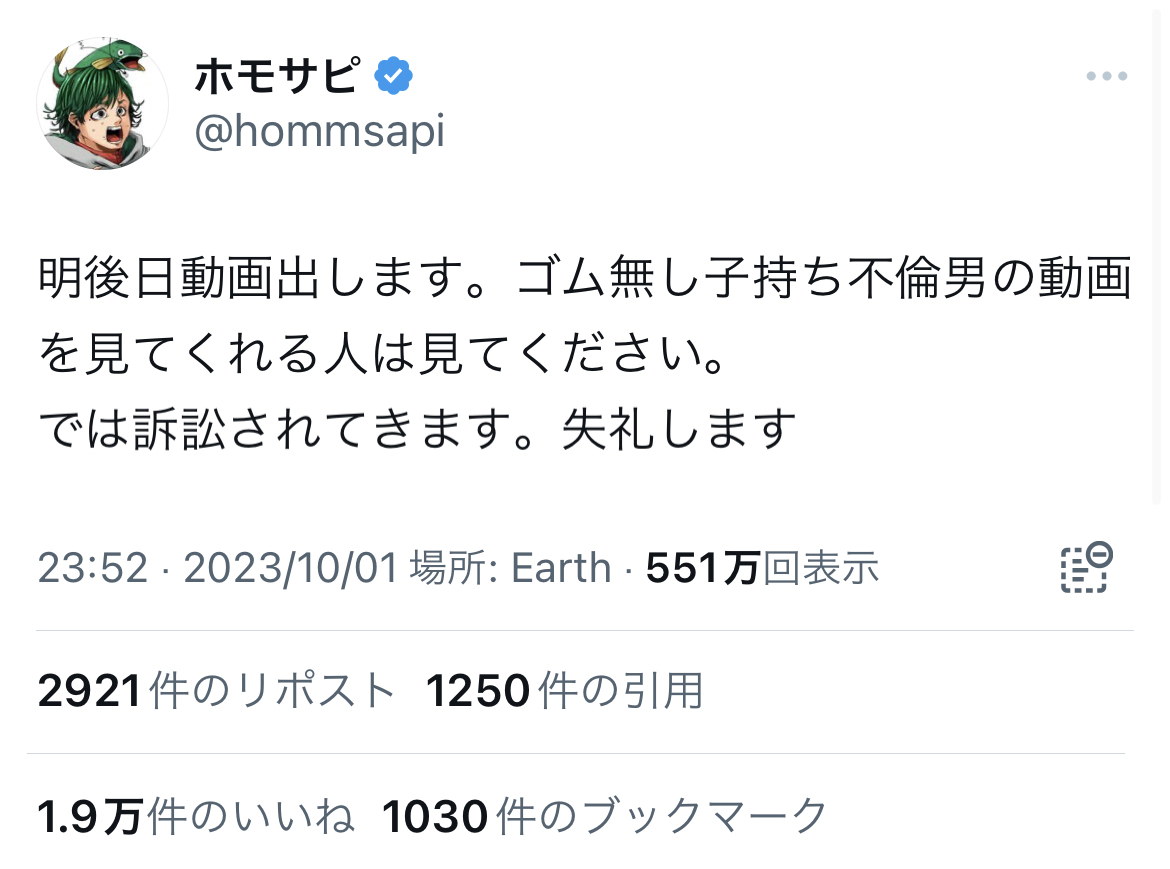Click the 回表示 views label
Image resolution: width=1170 pixels, height=869 pixels.
click(x=821, y=569)
